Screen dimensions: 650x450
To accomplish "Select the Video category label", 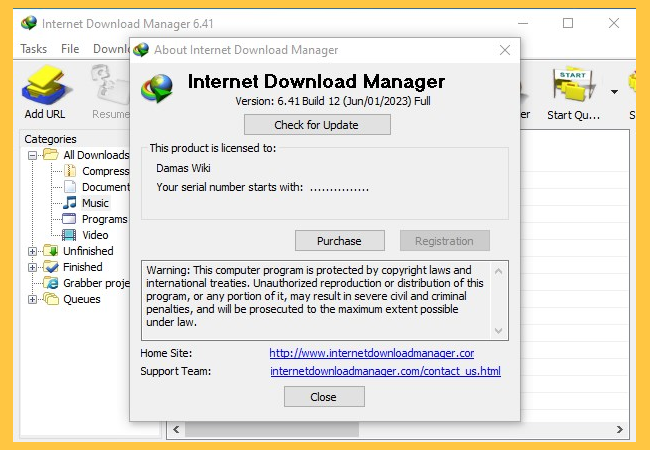I will coord(95,235).
